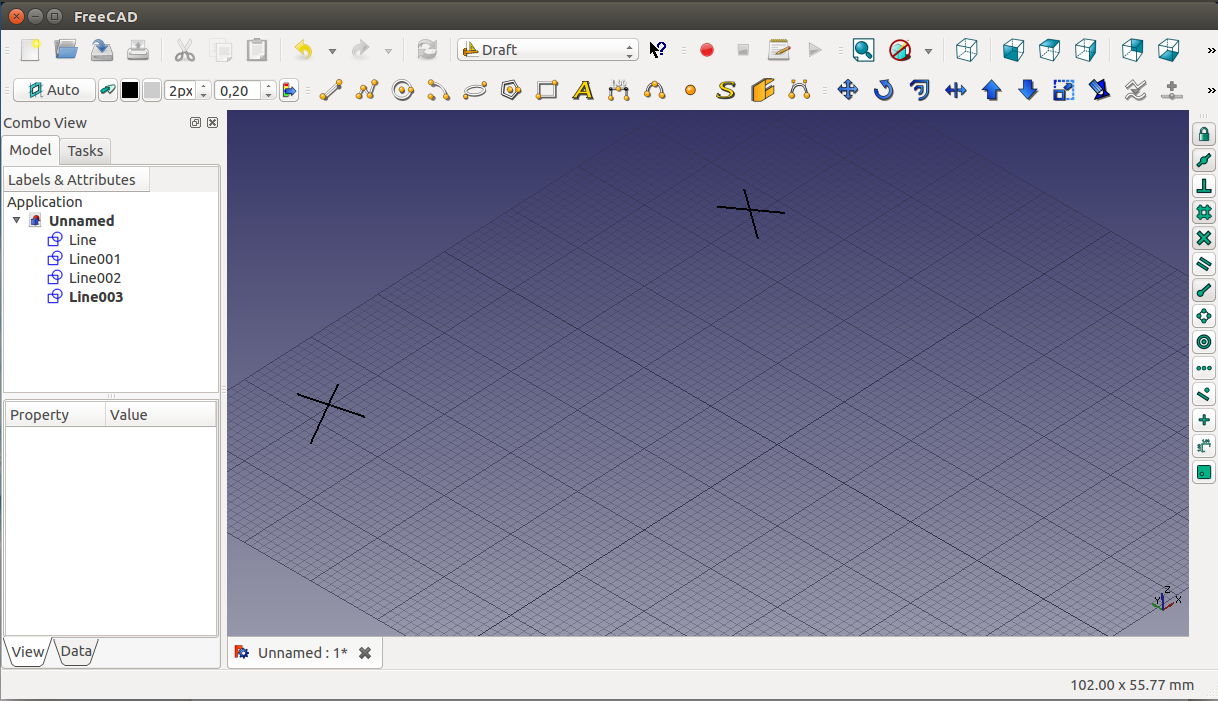
Task: Start macro recording with the red button
Action: click(707, 50)
